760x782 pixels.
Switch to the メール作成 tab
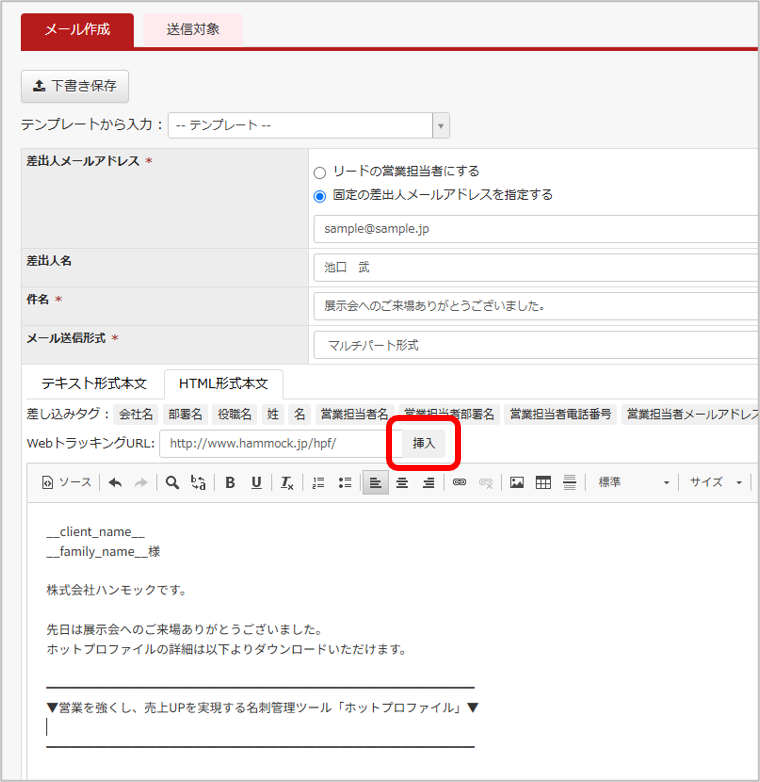77,30
